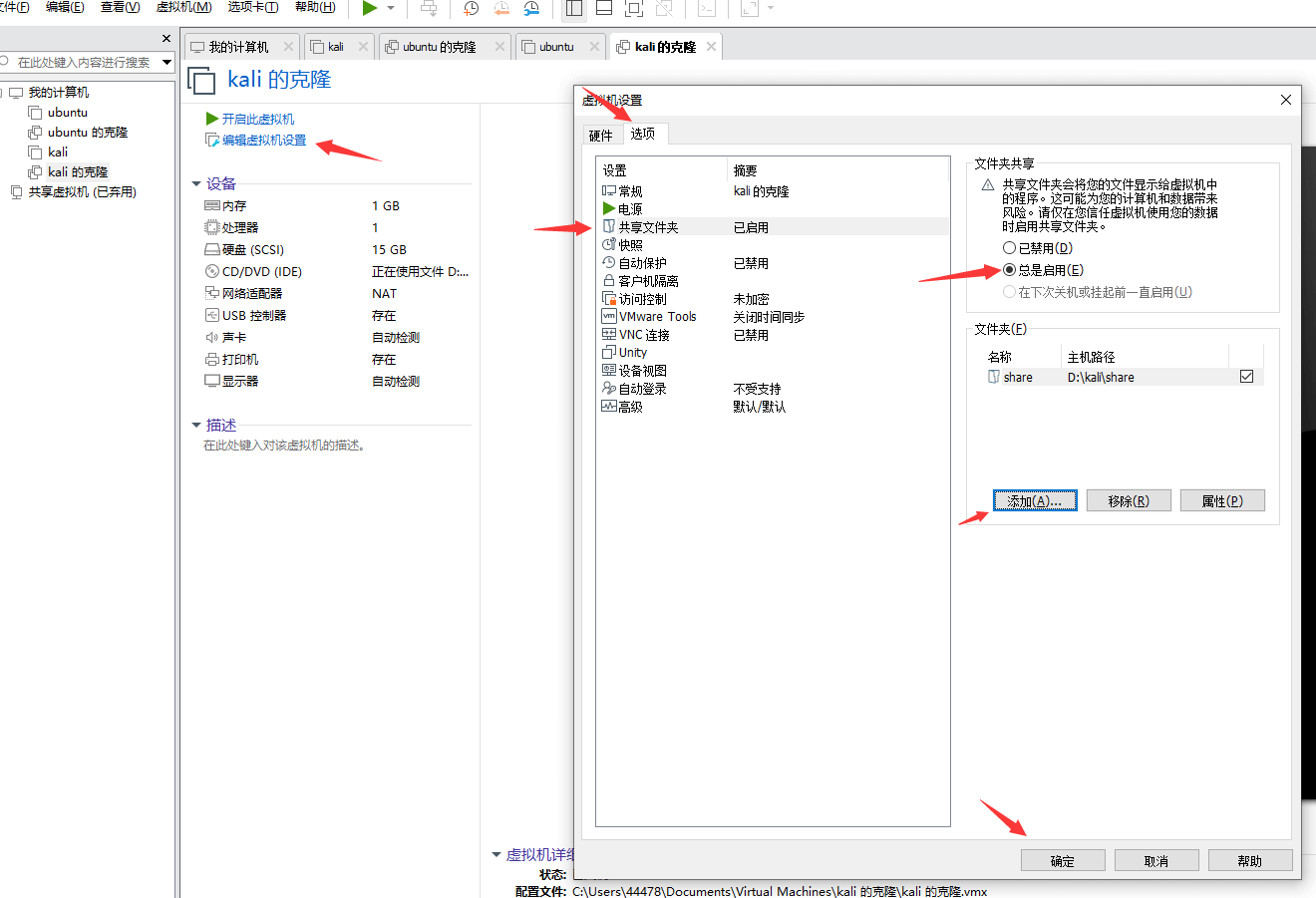Select ubuntu 的克隆 in the library tree
This screenshot has width=1316, height=898.
point(87,133)
